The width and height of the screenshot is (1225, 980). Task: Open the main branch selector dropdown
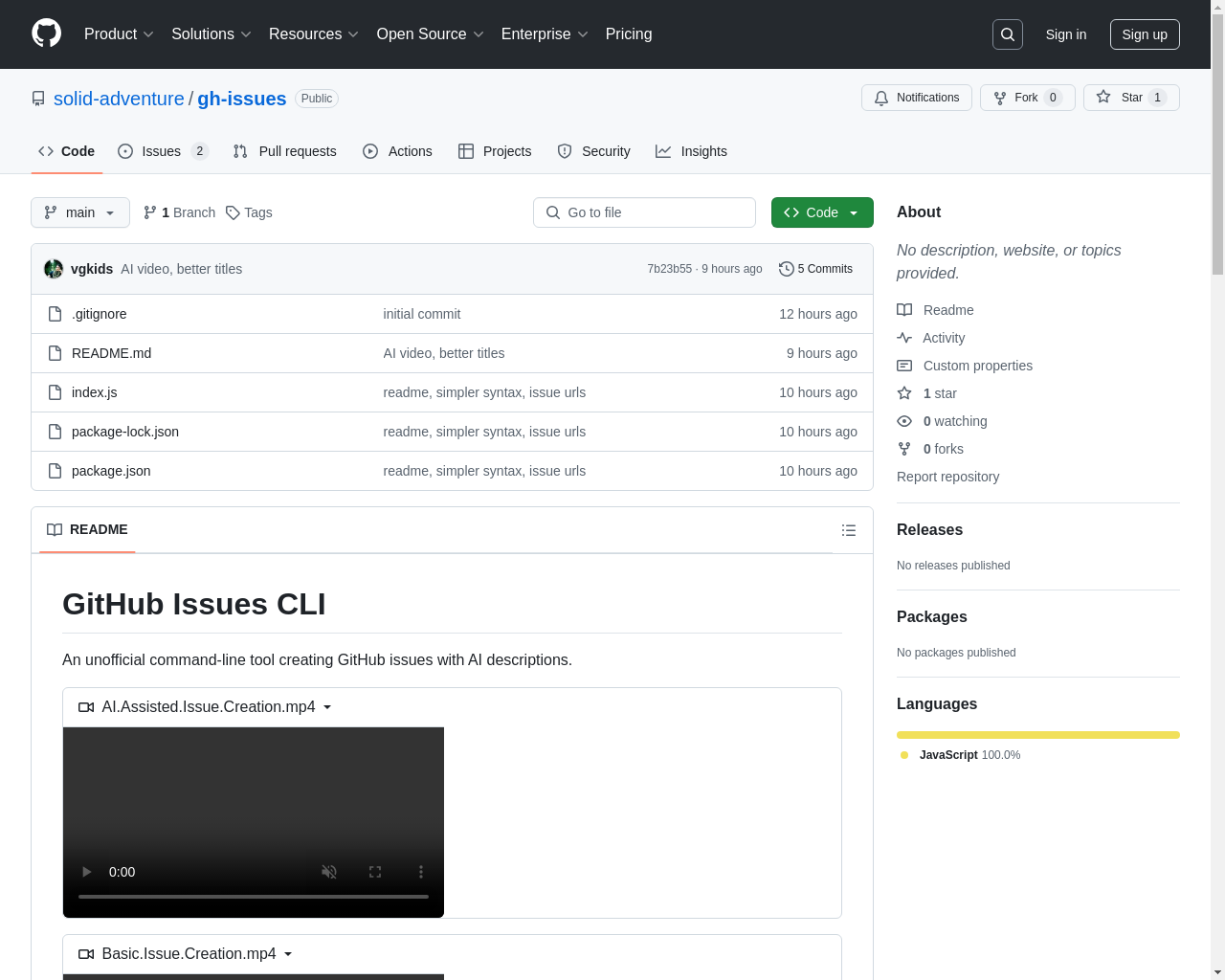(80, 212)
